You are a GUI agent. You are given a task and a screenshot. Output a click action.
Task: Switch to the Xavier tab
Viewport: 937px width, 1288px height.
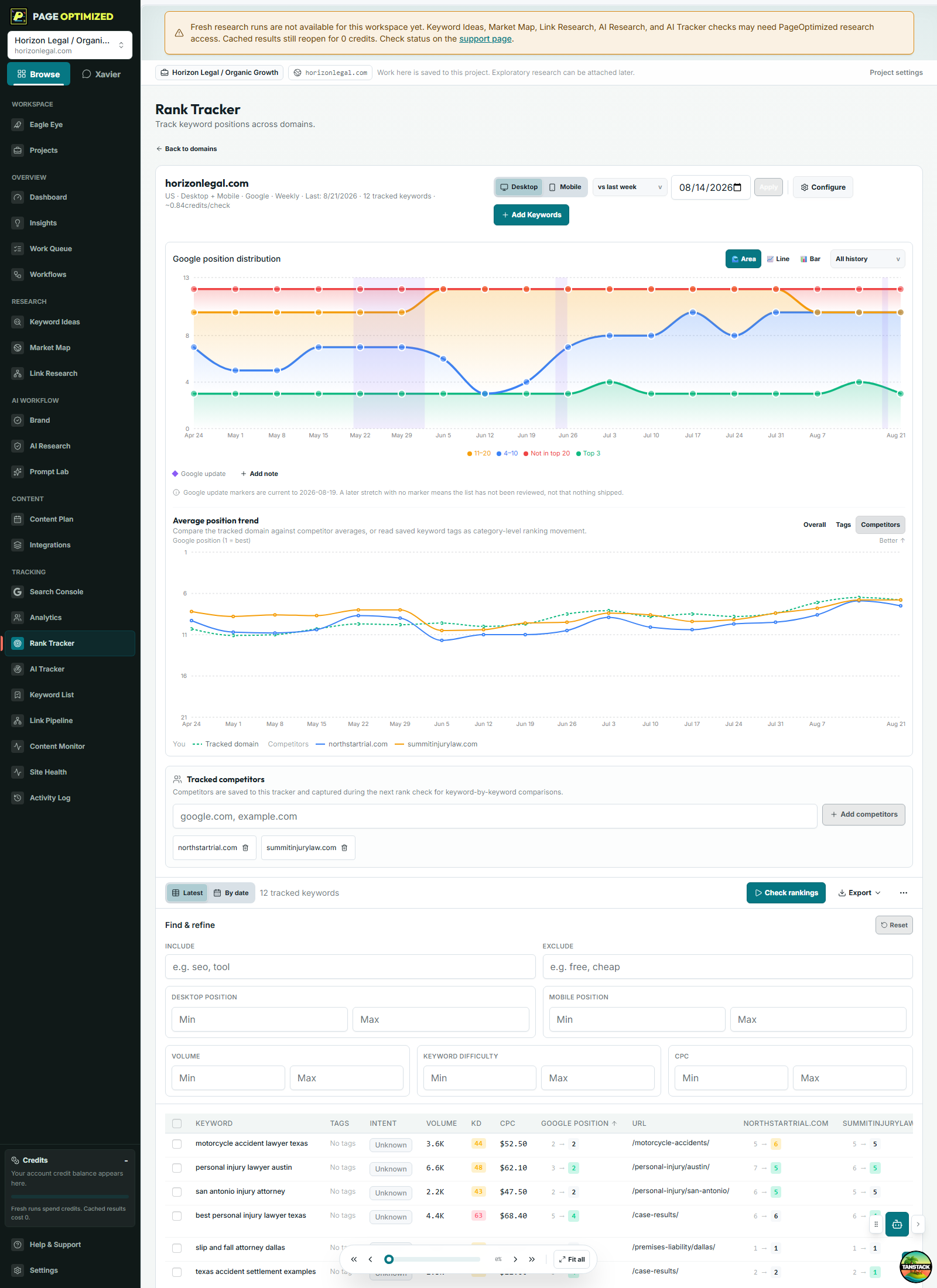[x=101, y=74]
